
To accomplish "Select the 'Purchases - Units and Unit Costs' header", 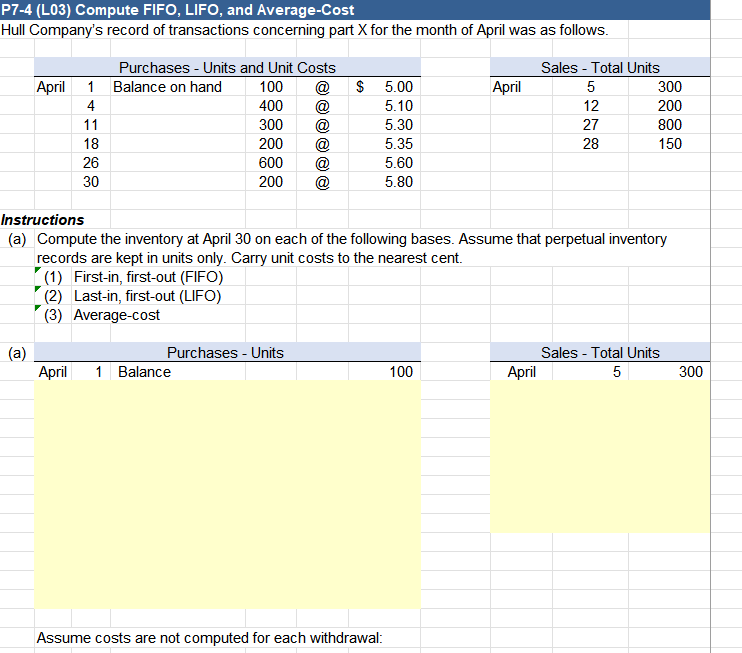I will click(x=227, y=67).
